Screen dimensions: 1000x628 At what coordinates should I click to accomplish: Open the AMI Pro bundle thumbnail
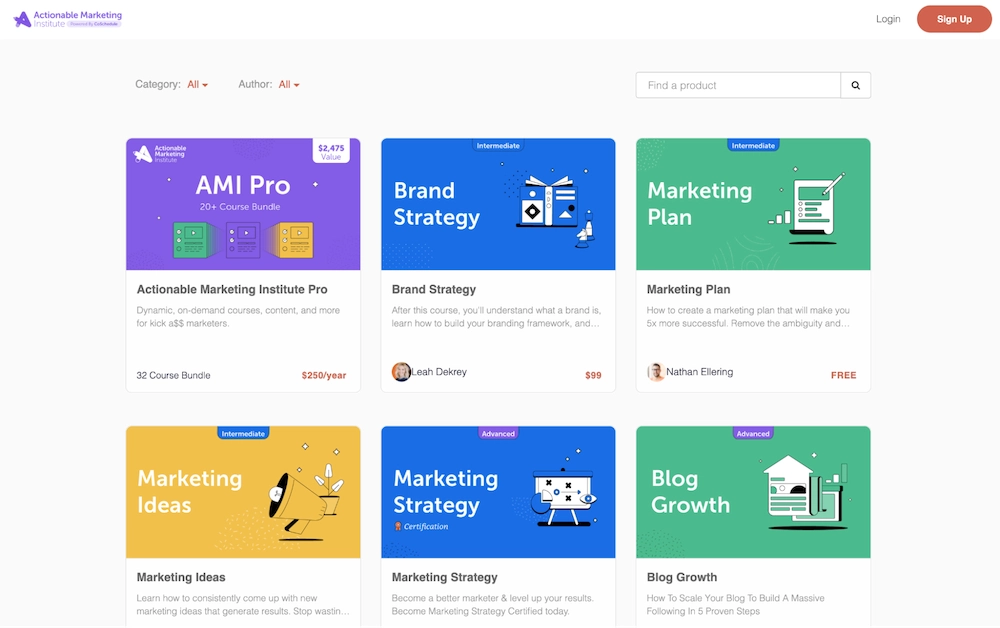pos(243,203)
